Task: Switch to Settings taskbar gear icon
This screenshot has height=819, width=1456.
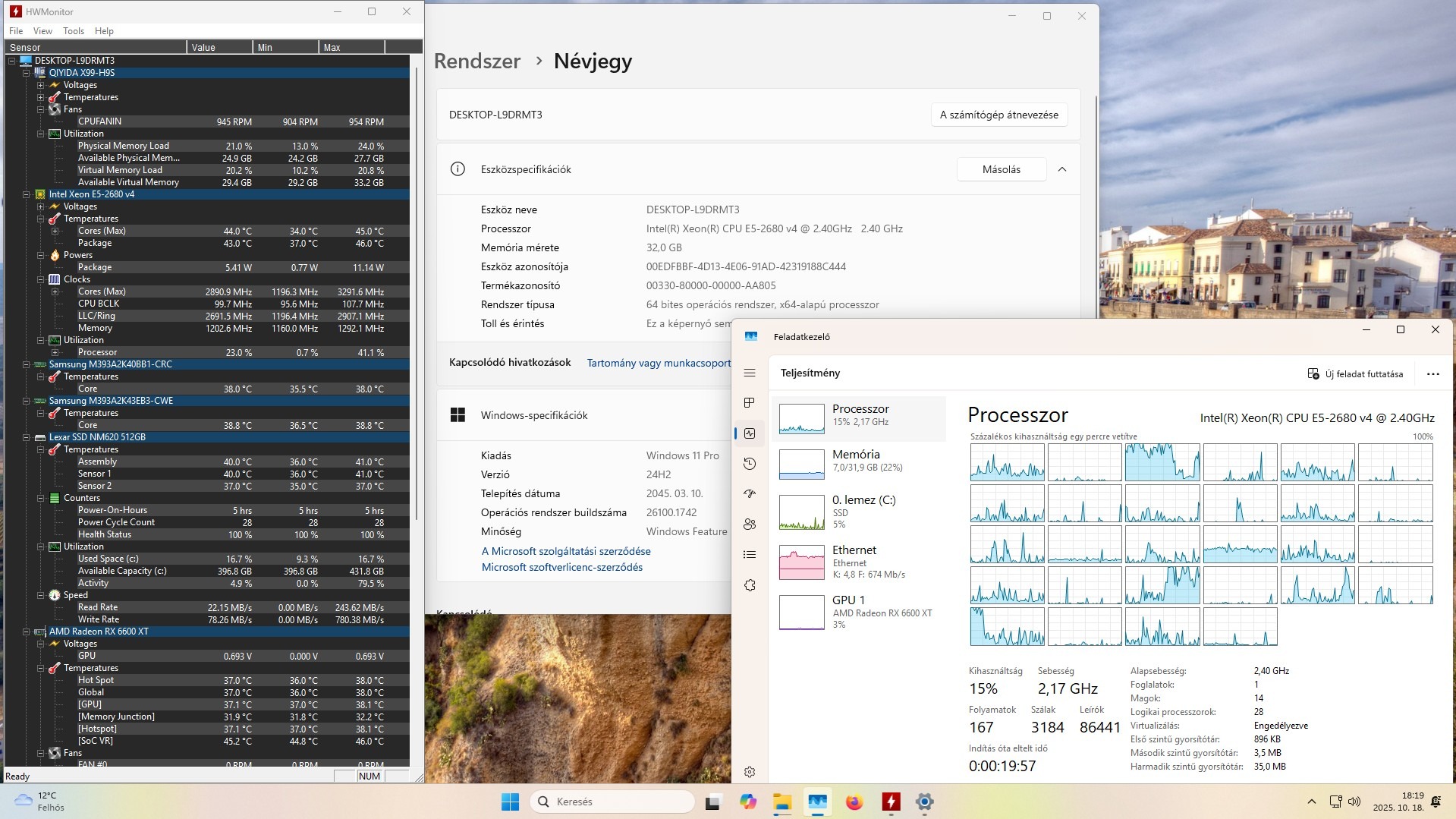Action: point(924,802)
